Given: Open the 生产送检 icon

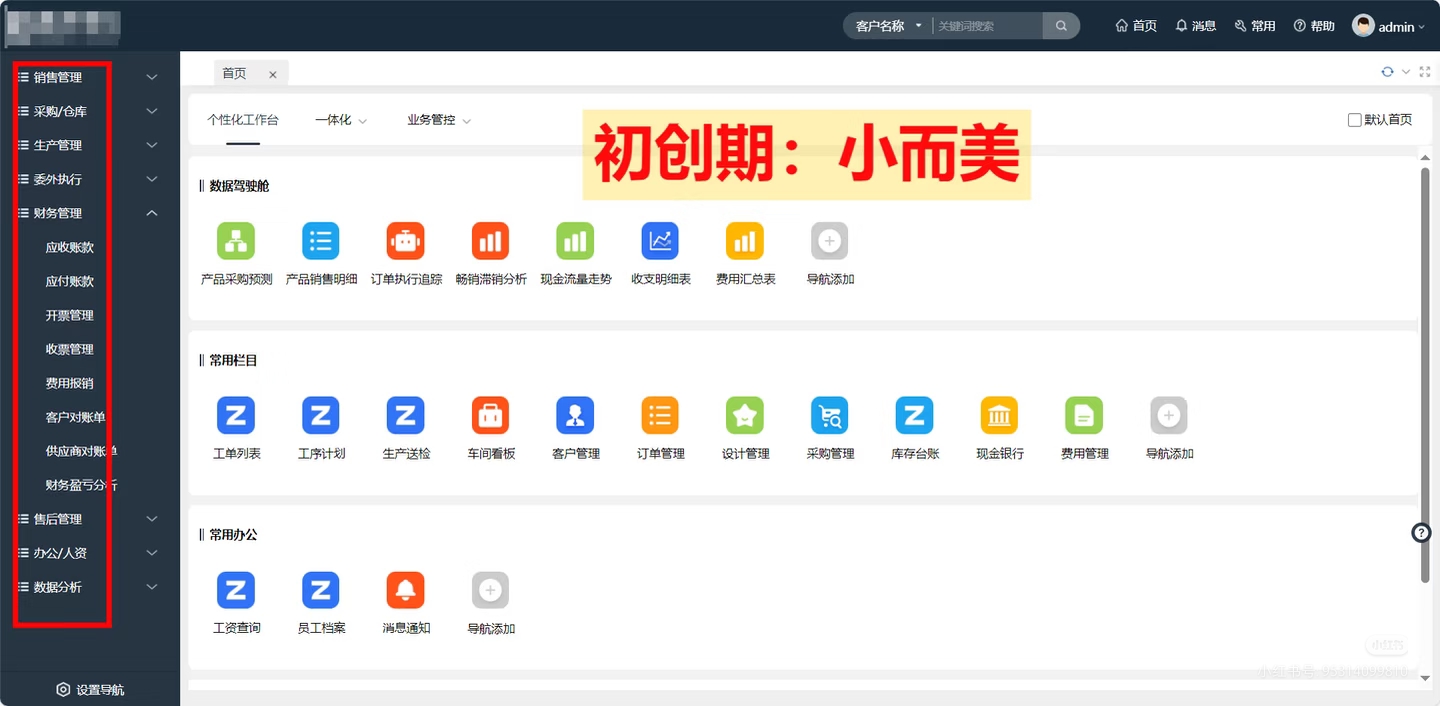Looking at the screenshot, I should (x=406, y=415).
